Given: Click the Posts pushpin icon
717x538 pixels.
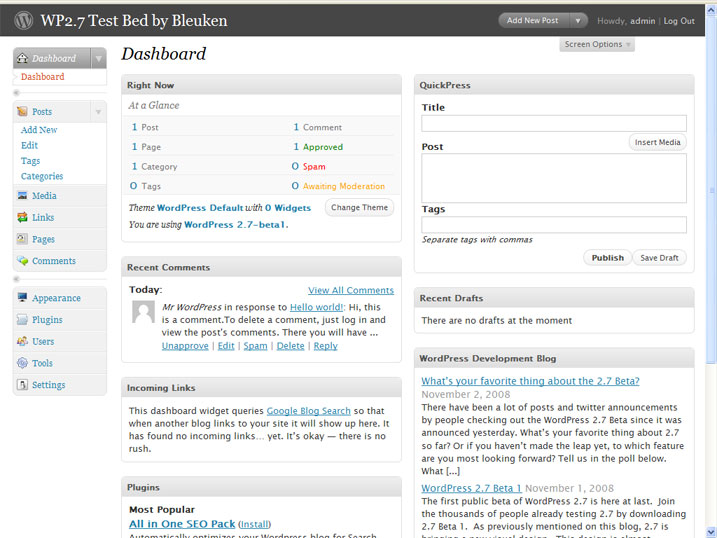Looking at the screenshot, I should [22, 112].
